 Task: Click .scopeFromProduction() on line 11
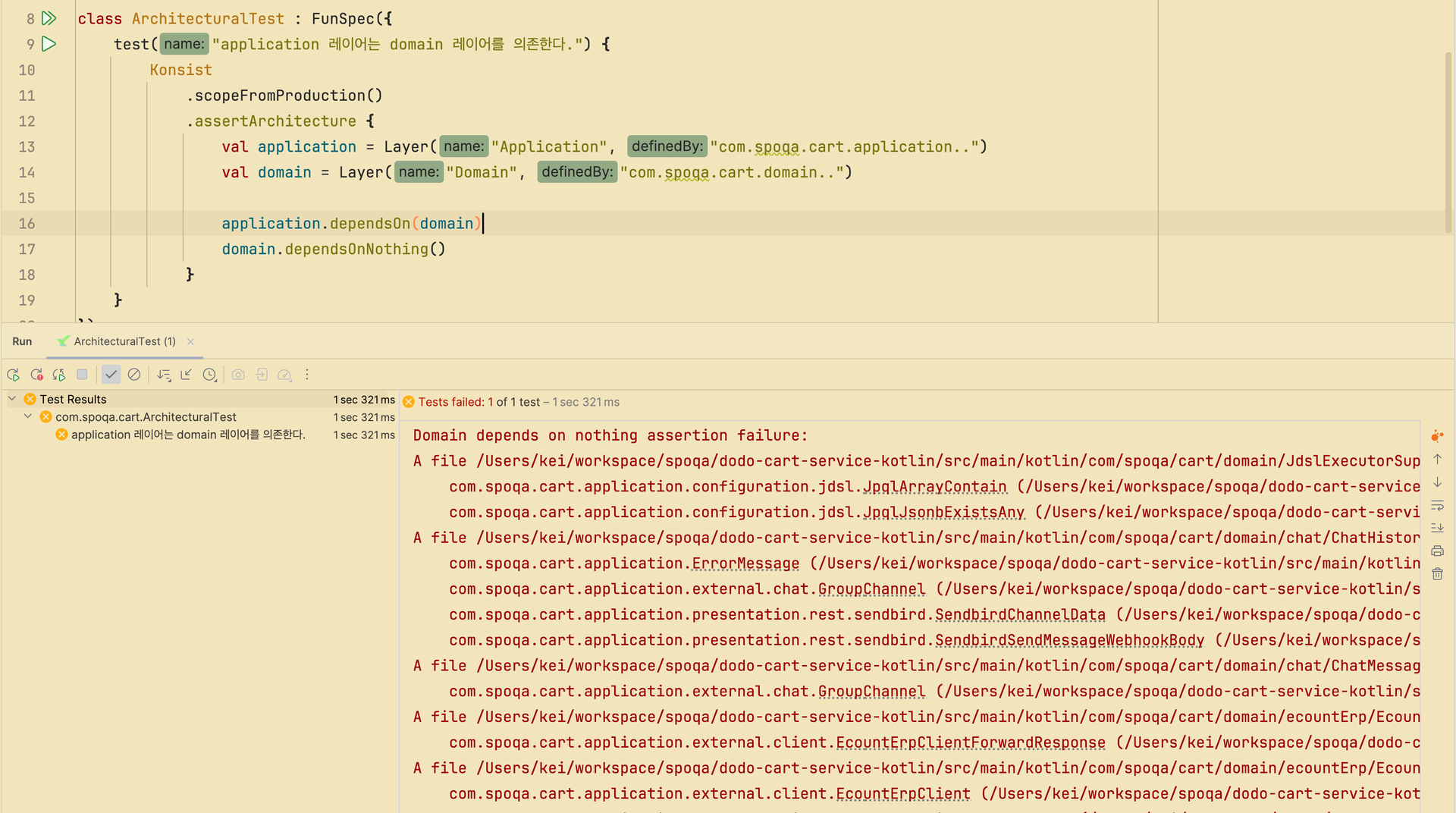pyautogui.click(x=284, y=96)
